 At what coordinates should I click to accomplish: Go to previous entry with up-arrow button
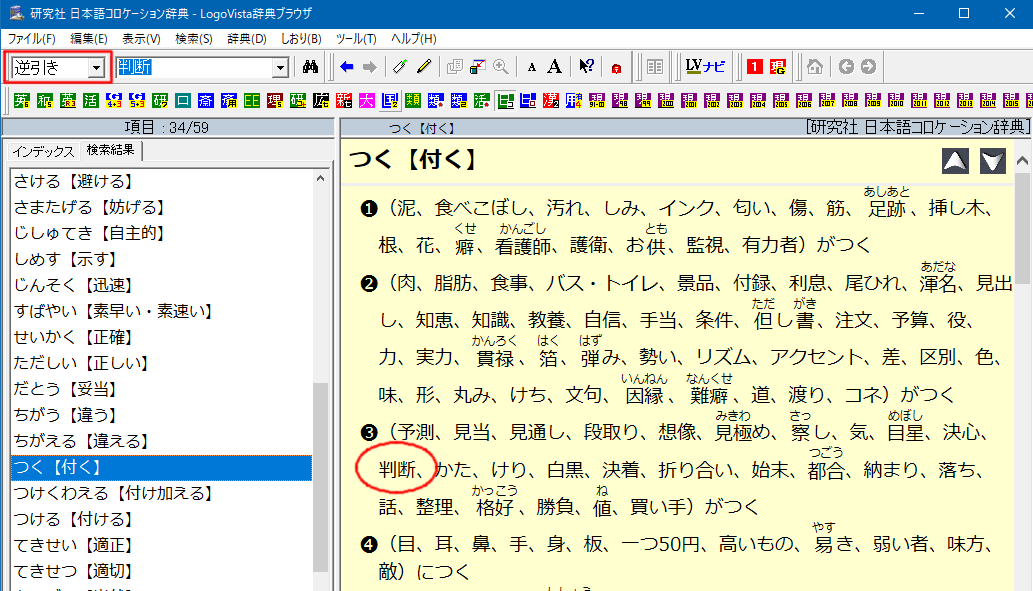[955, 160]
